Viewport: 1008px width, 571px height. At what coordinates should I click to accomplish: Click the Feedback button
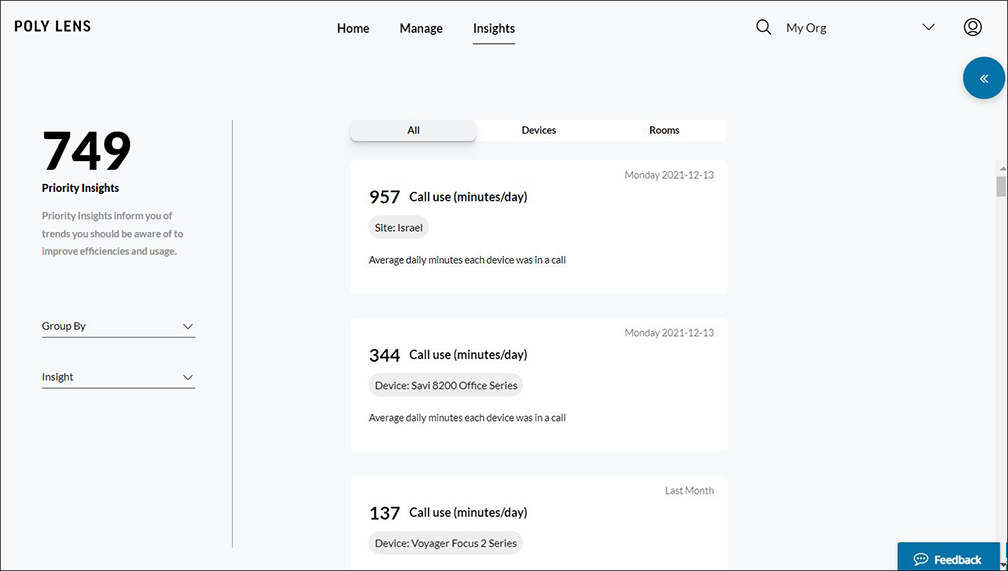[x=948, y=557]
